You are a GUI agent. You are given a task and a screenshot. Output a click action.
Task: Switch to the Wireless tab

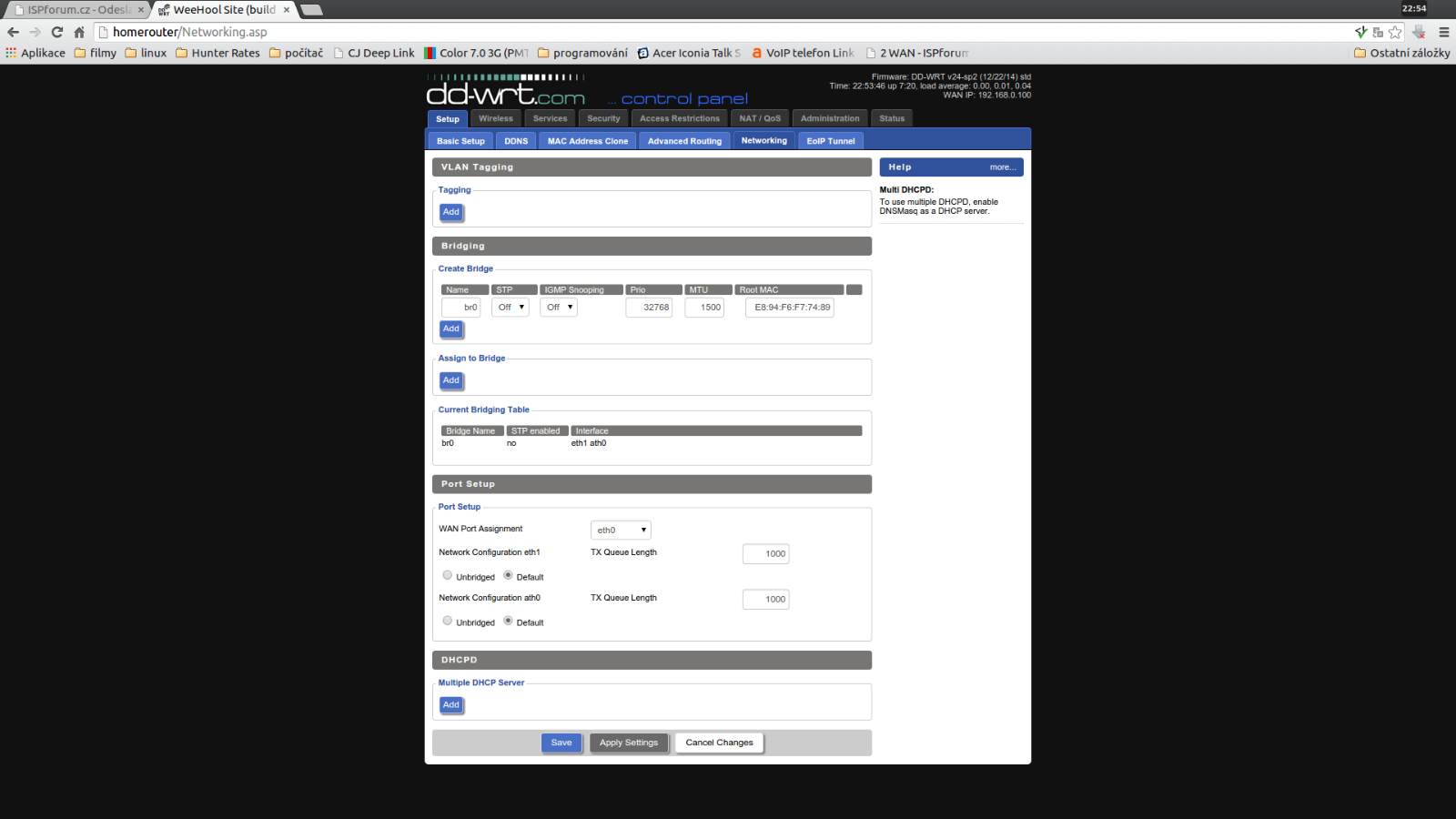tap(496, 118)
